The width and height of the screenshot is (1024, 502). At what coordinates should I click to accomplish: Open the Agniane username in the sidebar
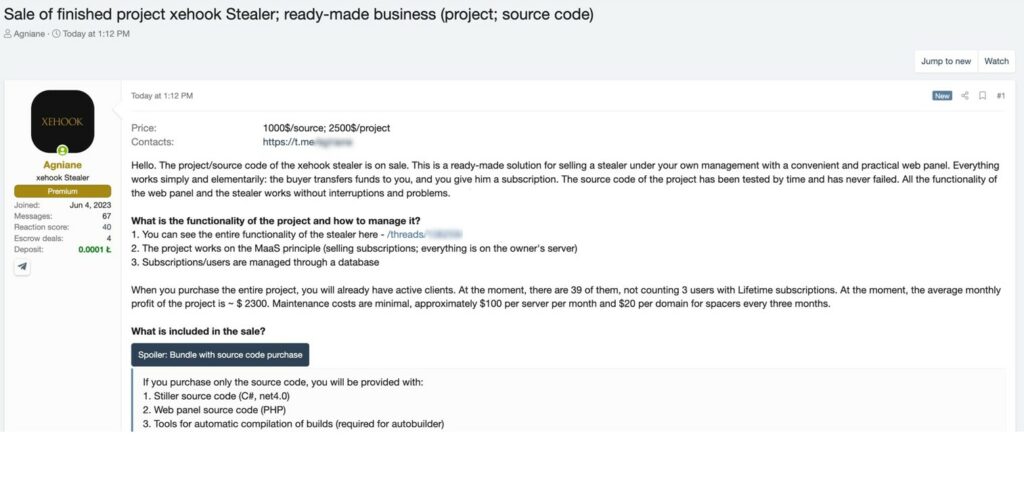[62, 165]
